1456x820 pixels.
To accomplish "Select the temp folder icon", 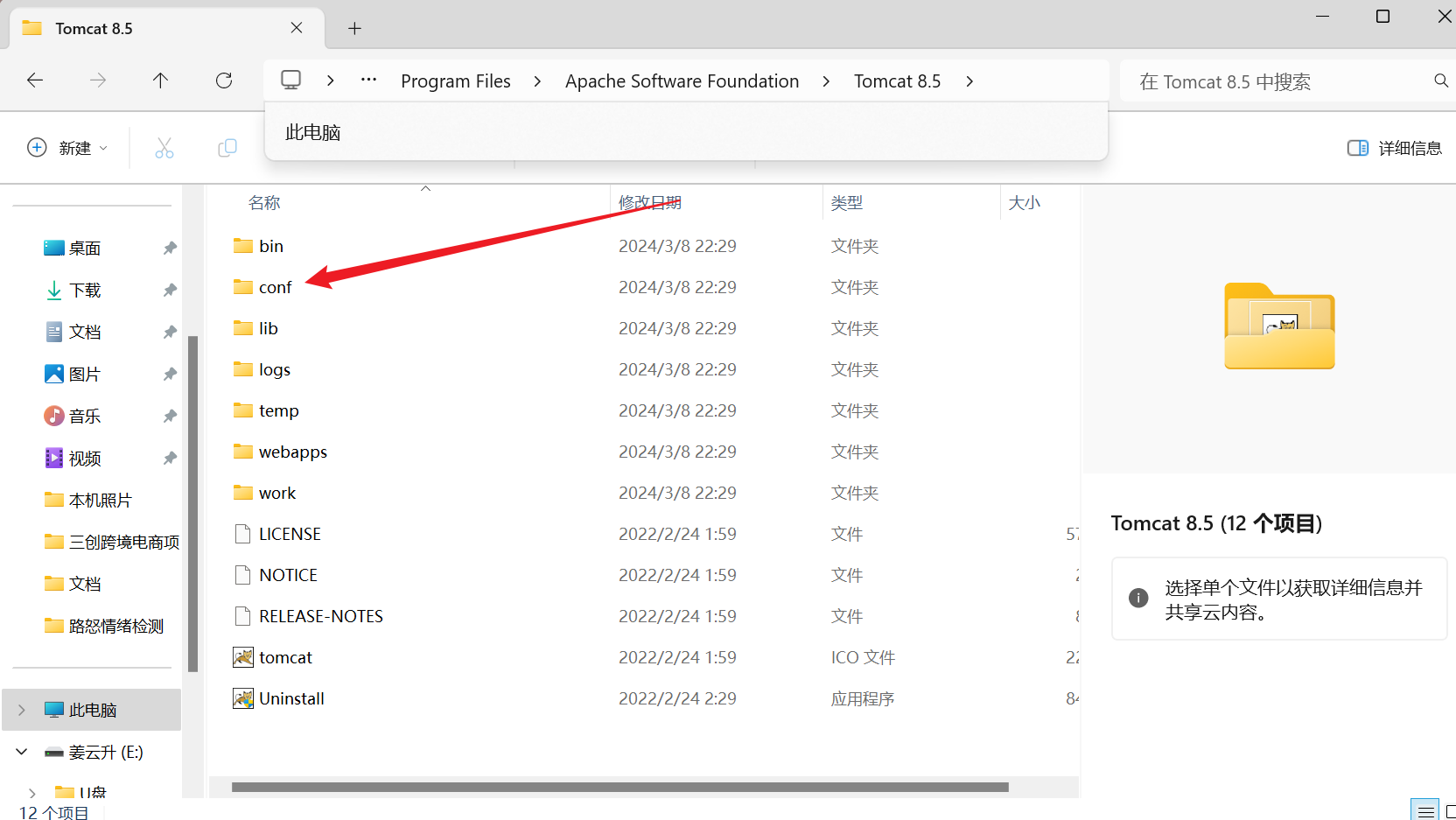I will 243,410.
